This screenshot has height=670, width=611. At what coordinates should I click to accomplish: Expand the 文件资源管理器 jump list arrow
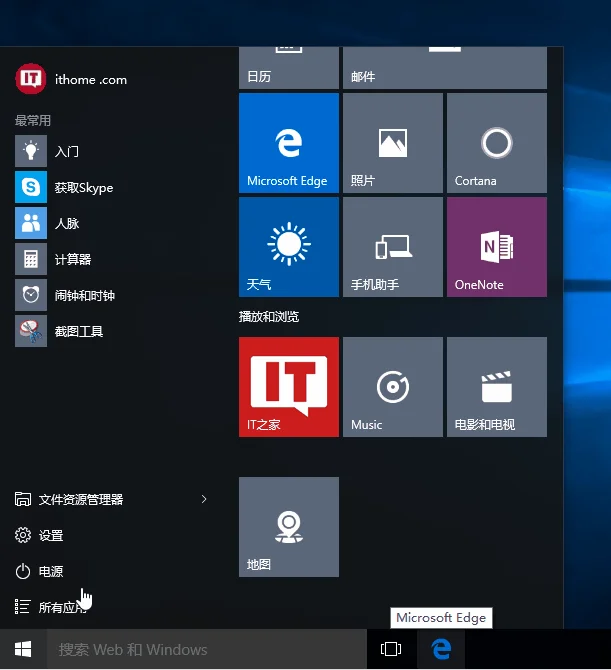[x=204, y=499]
